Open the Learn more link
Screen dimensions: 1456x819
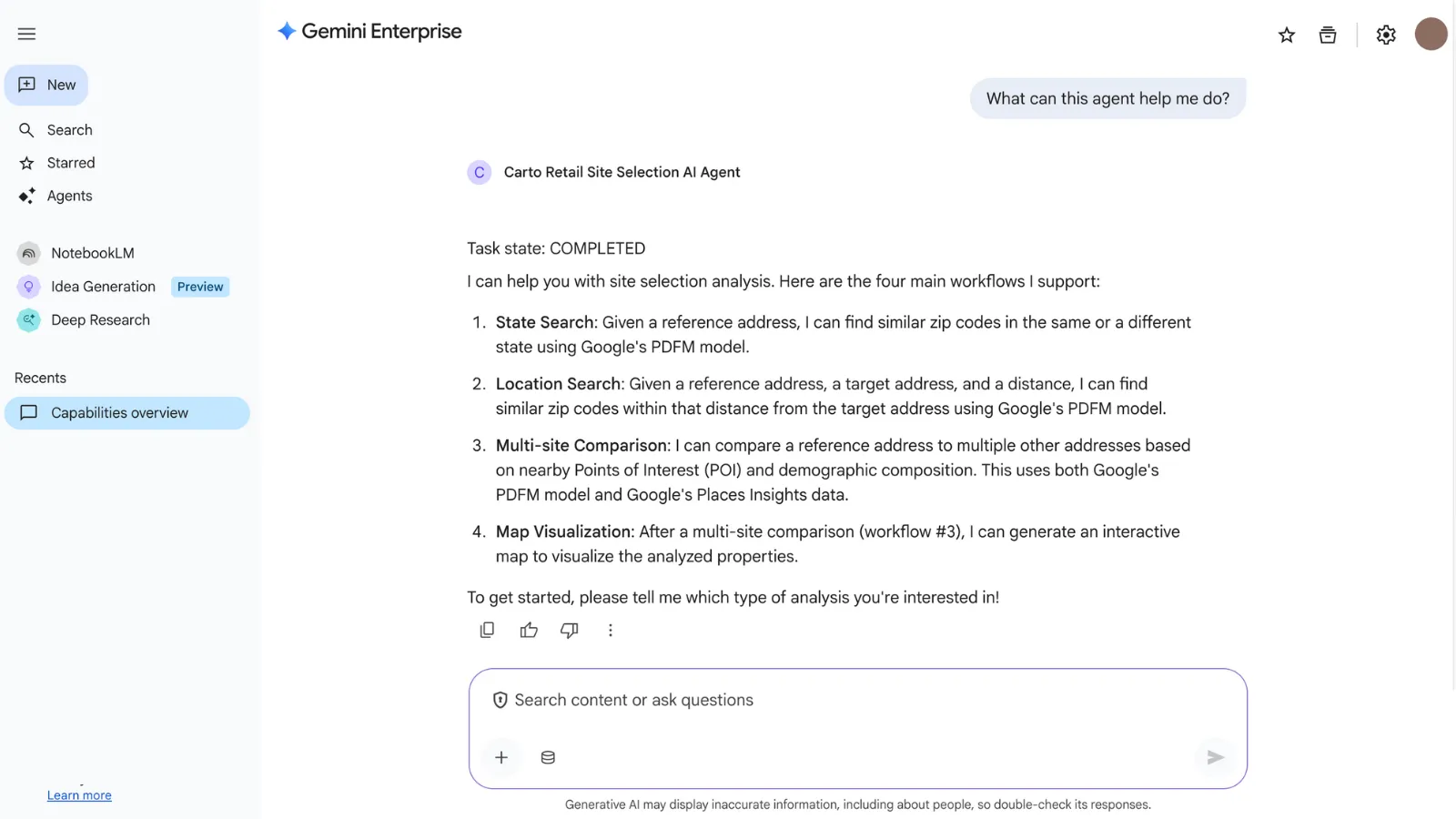point(79,794)
